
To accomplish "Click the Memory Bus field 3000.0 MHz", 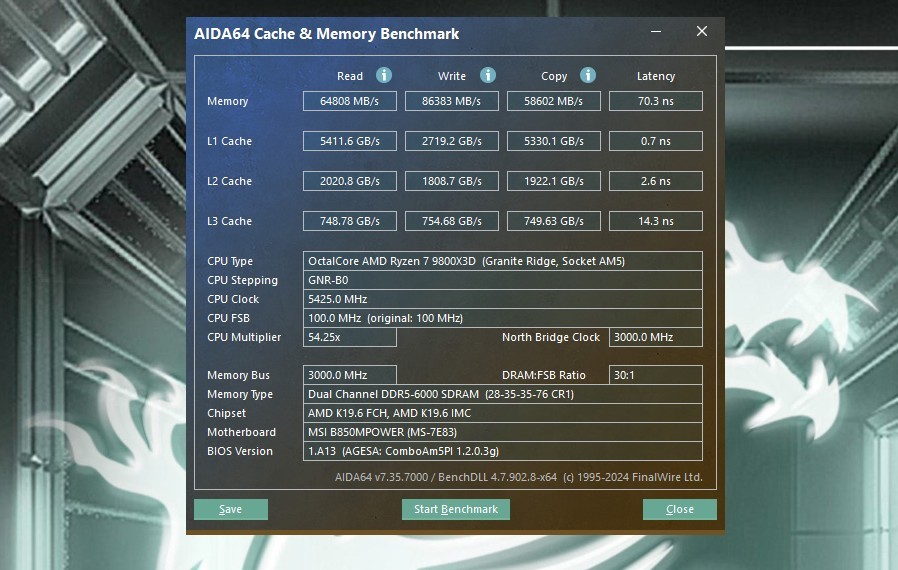I will [x=350, y=375].
